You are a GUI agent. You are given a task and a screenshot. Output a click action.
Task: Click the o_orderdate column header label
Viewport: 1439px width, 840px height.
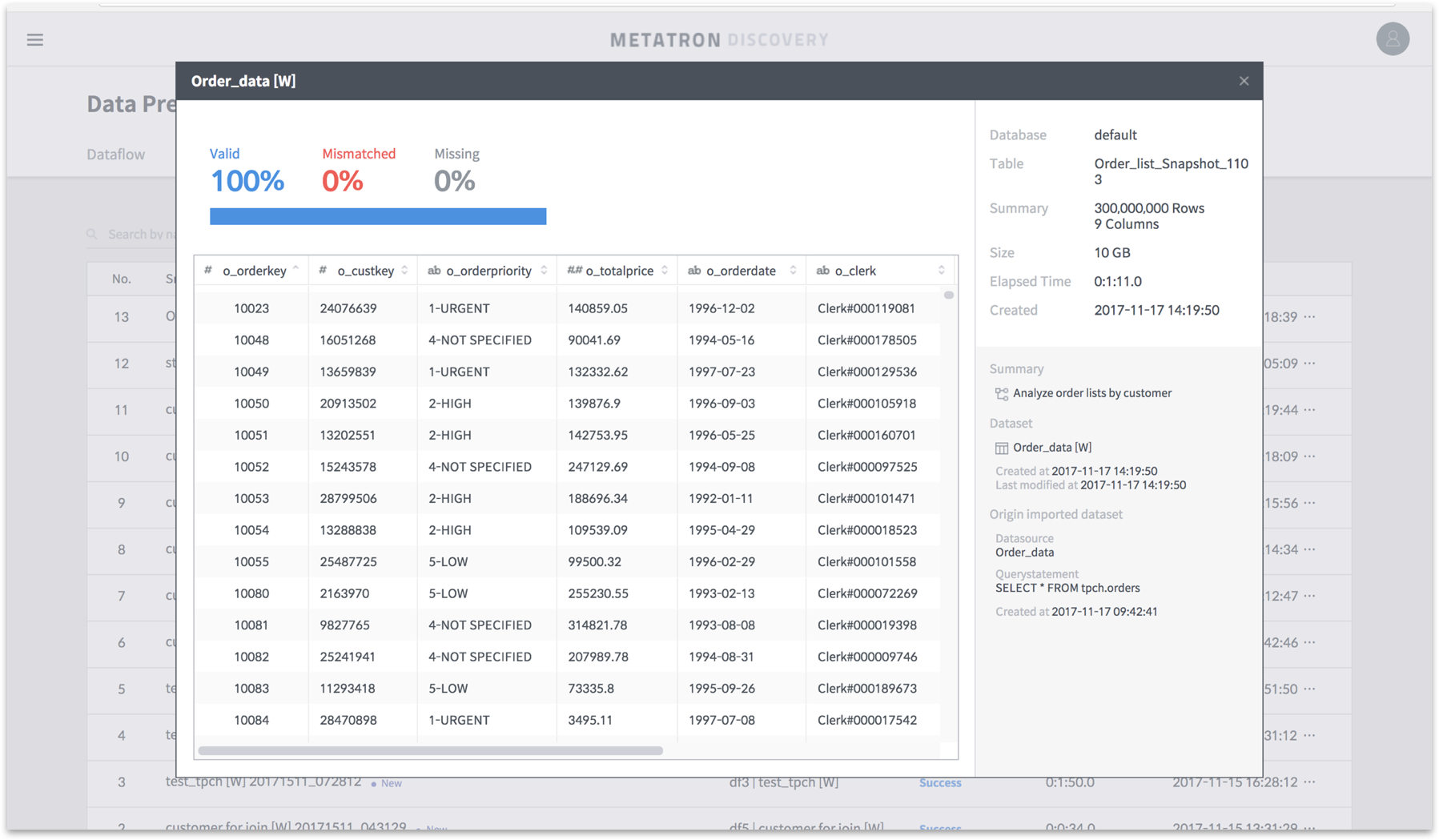pyautogui.click(x=741, y=271)
